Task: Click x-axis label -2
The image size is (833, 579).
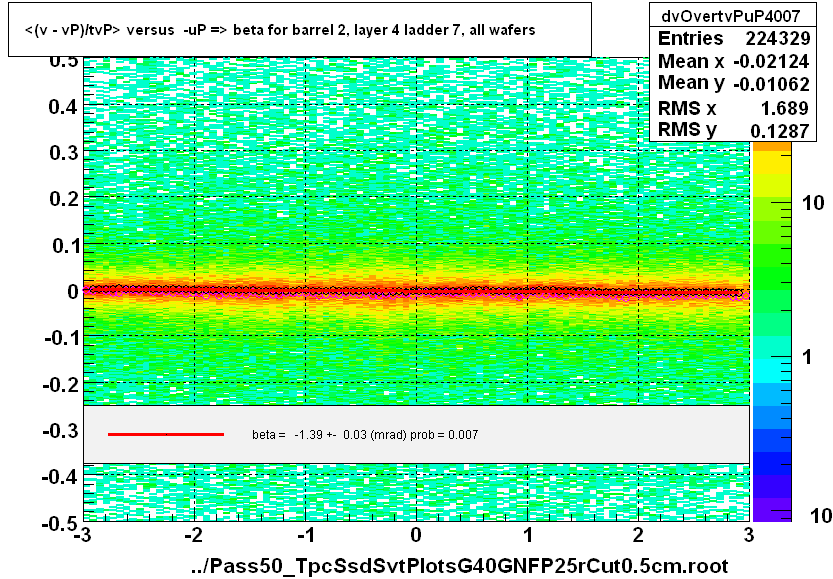Action: (194, 535)
